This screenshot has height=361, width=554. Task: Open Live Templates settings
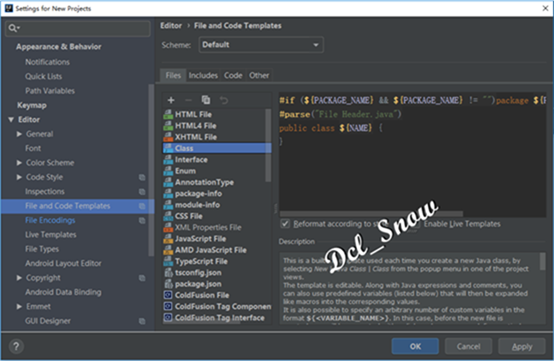pyautogui.click(x=51, y=235)
